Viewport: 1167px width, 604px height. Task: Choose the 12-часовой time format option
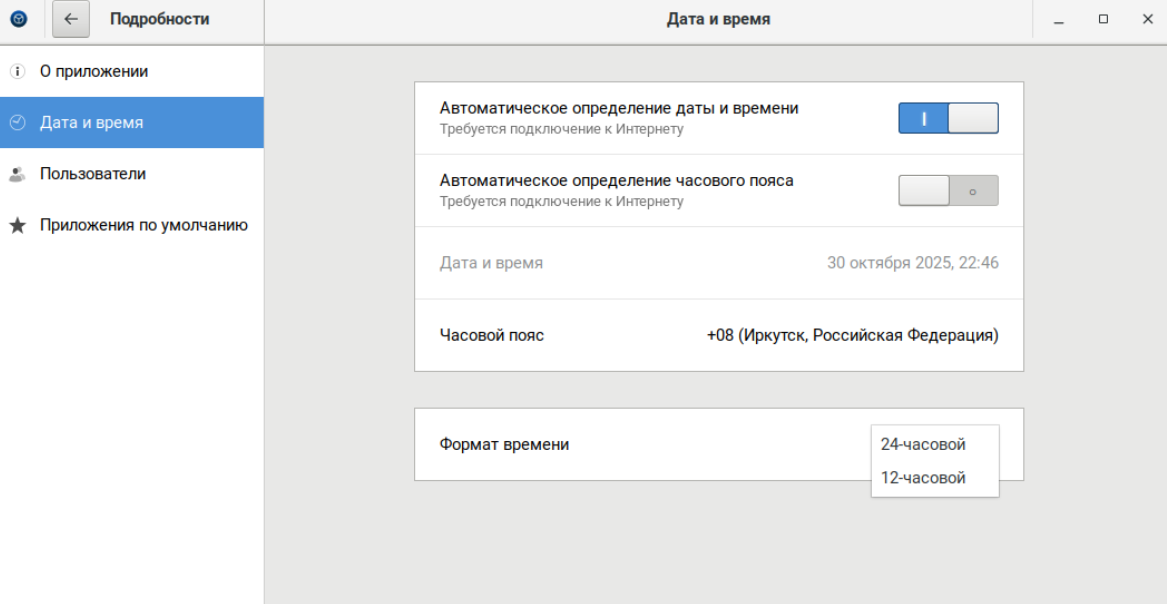click(923, 478)
